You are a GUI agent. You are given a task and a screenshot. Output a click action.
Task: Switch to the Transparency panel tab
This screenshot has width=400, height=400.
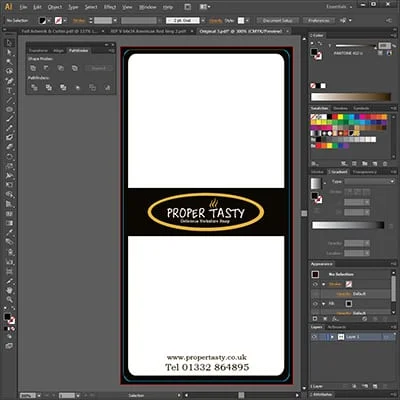coord(365,172)
